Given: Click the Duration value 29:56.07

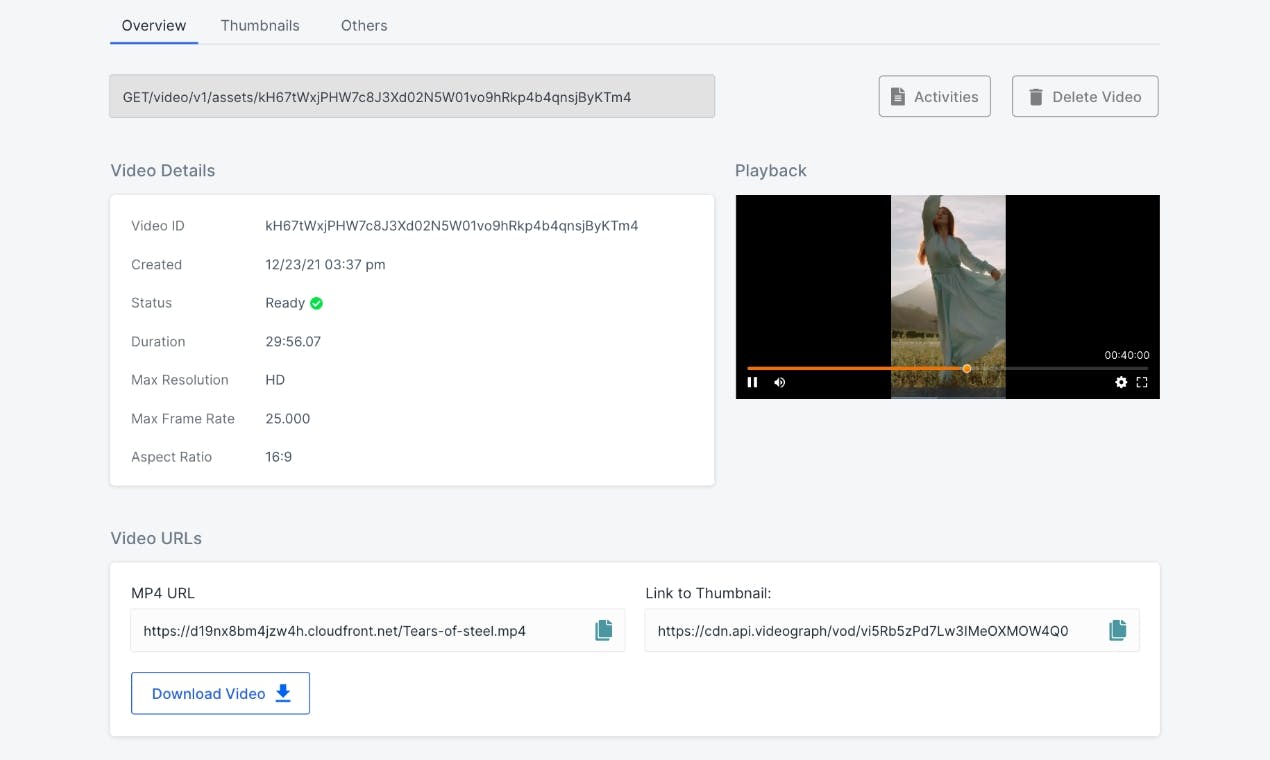Looking at the screenshot, I should tap(293, 342).
